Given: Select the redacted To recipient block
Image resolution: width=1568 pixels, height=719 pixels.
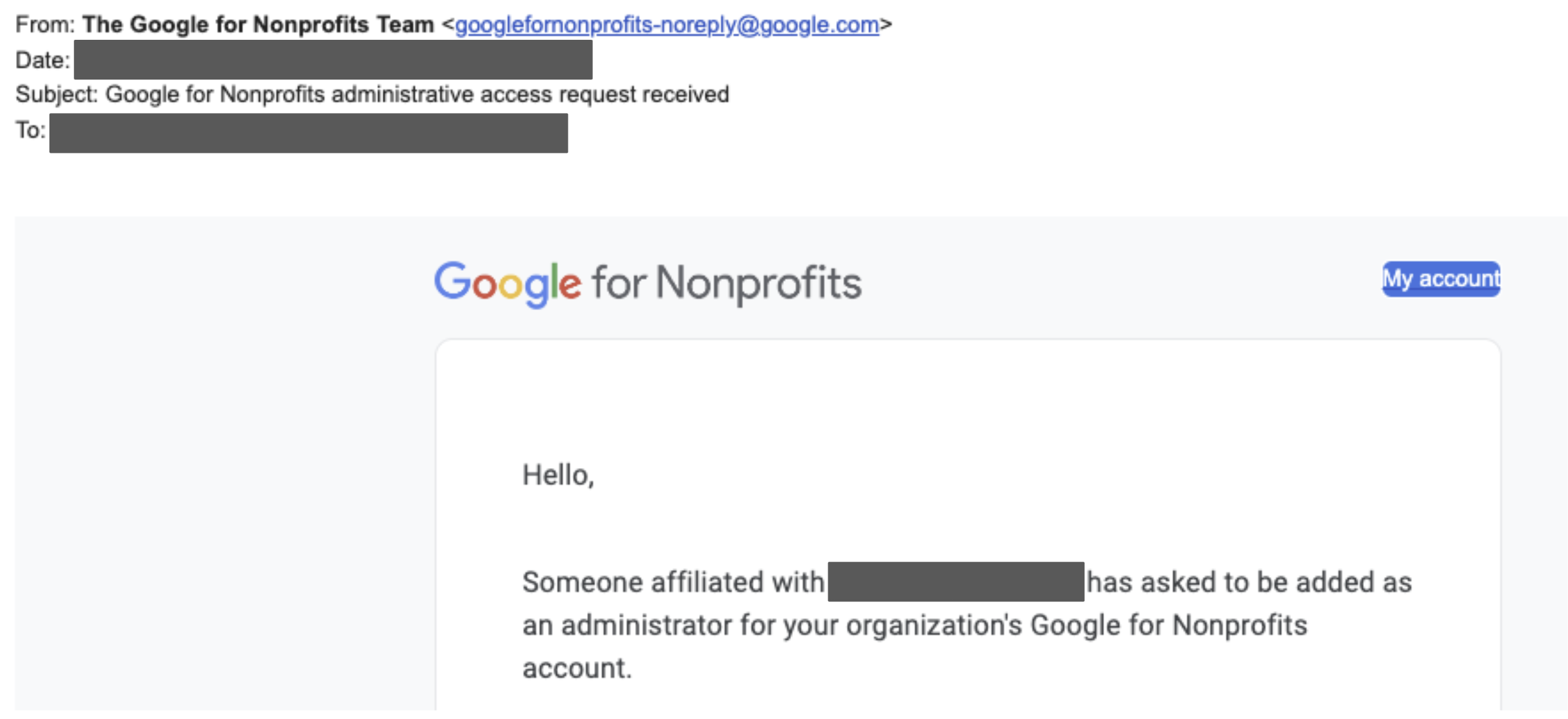Looking at the screenshot, I should 309,133.
